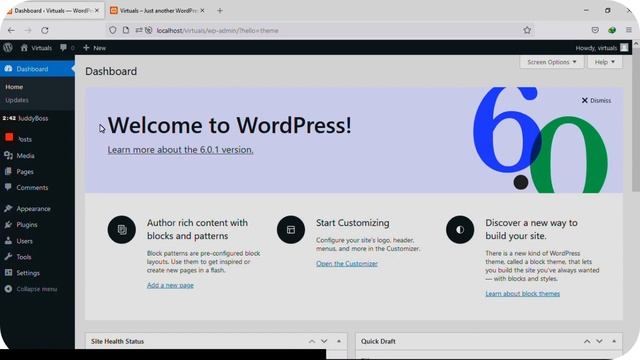Open the Pocket save icon in toolbar
The image size is (640, 360).
(x=595, y=30)
